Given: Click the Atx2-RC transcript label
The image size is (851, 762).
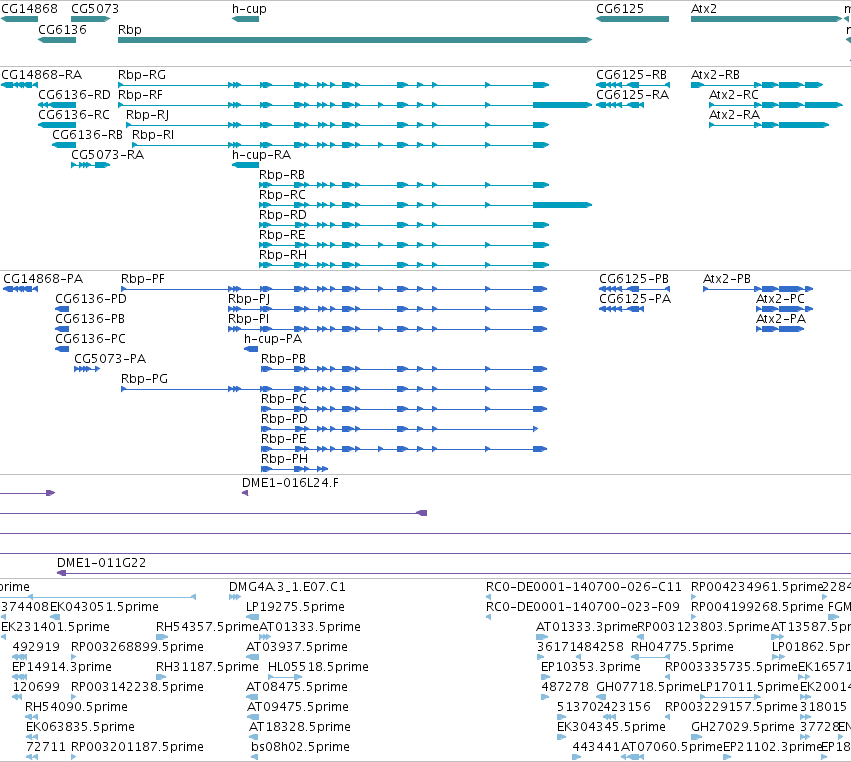Looking at the screenshot, I should (734, 94).
